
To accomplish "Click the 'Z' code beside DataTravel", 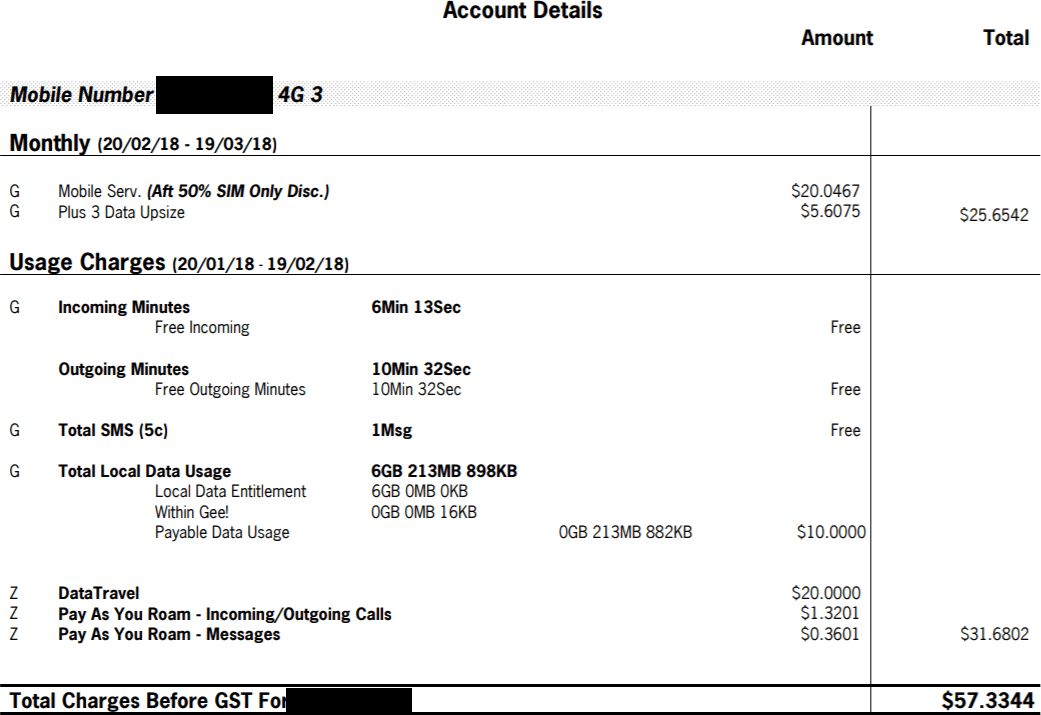I will (15, 594).
